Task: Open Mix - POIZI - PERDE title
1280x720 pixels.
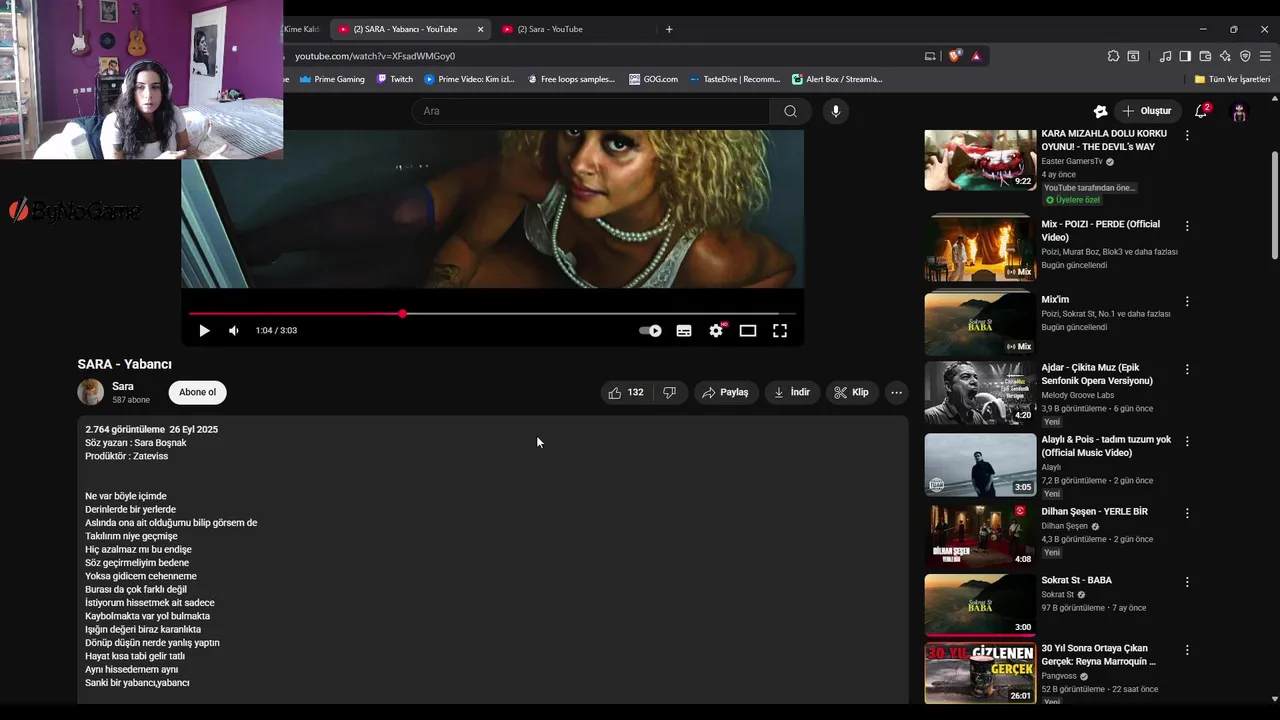Action: 1100,231
